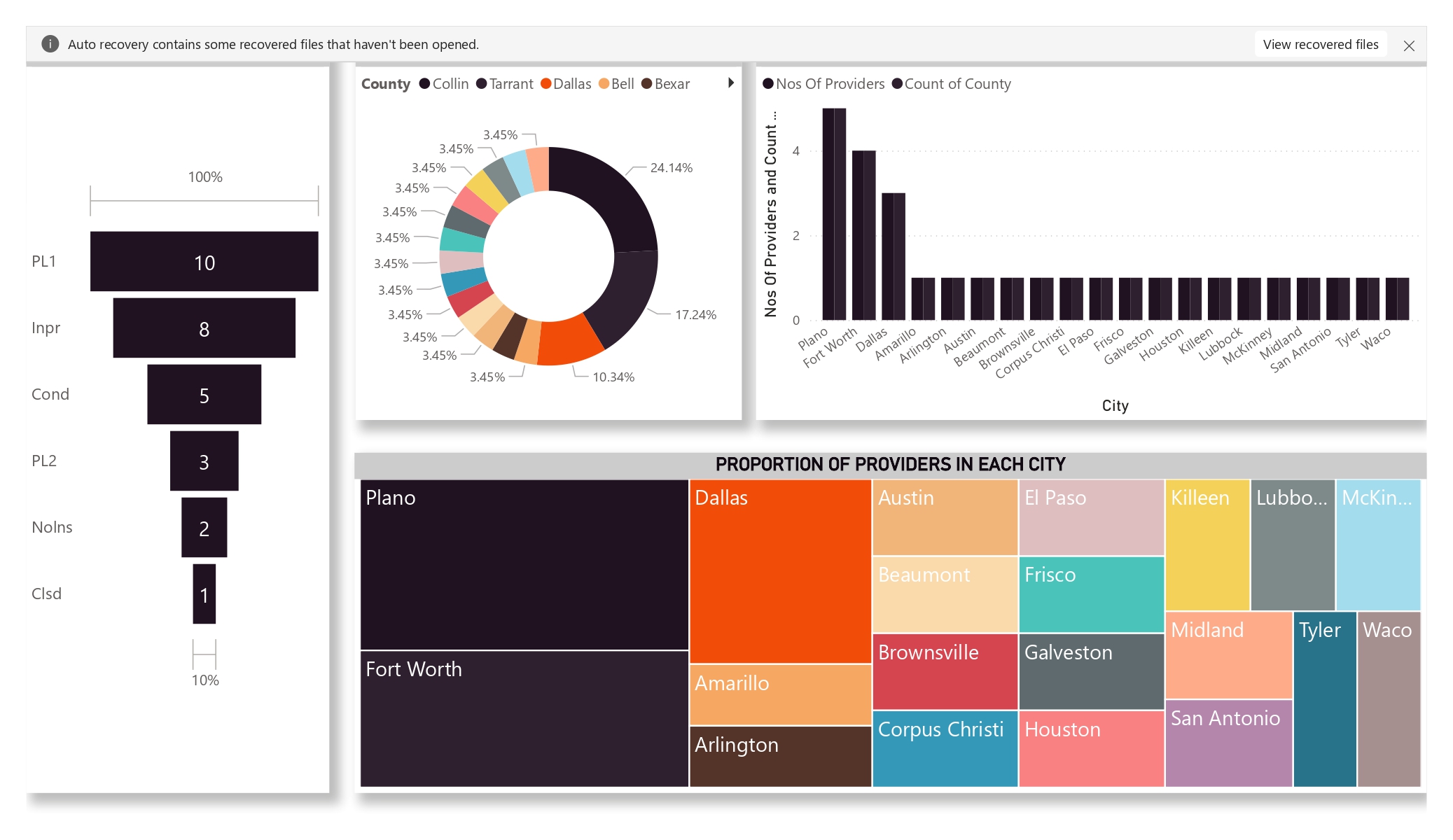Open View recovered files
This screenshot has height=840, width=1453.
click(1320, 44)
